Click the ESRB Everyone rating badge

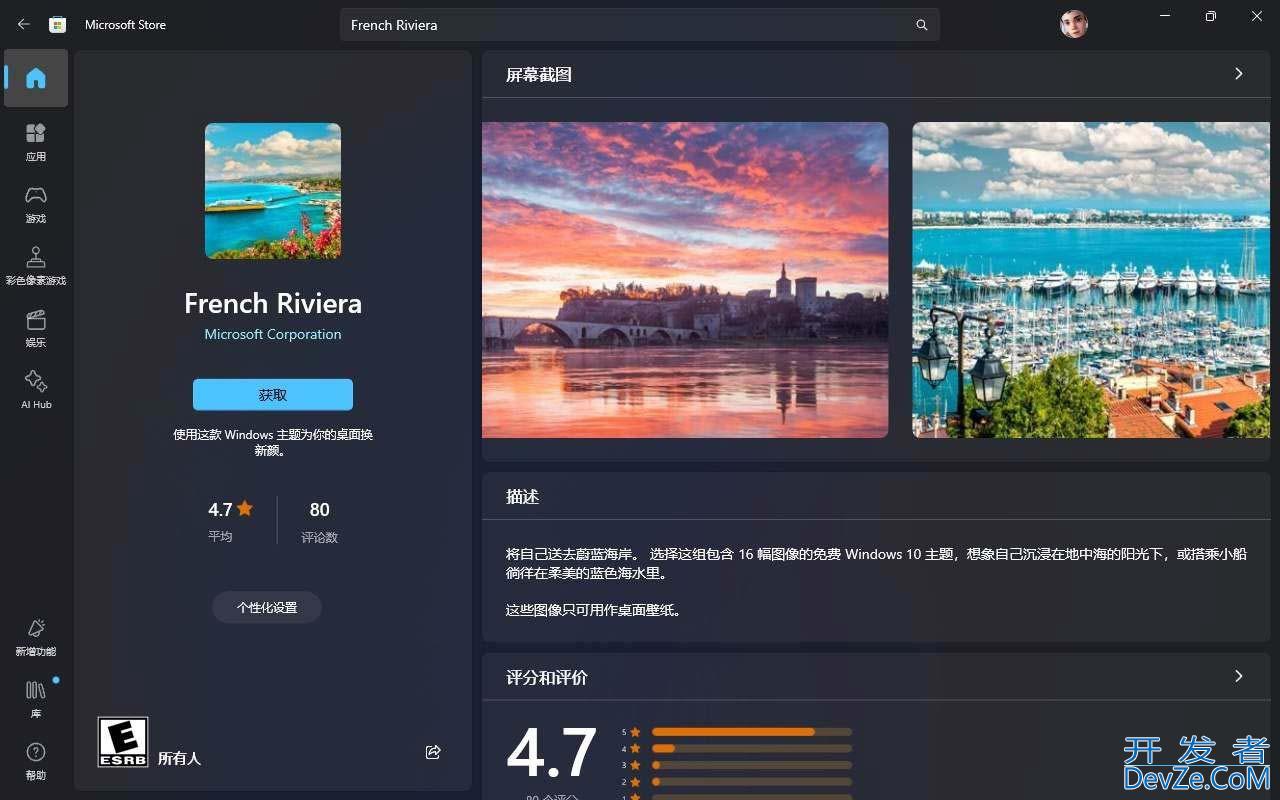(123, 742)
